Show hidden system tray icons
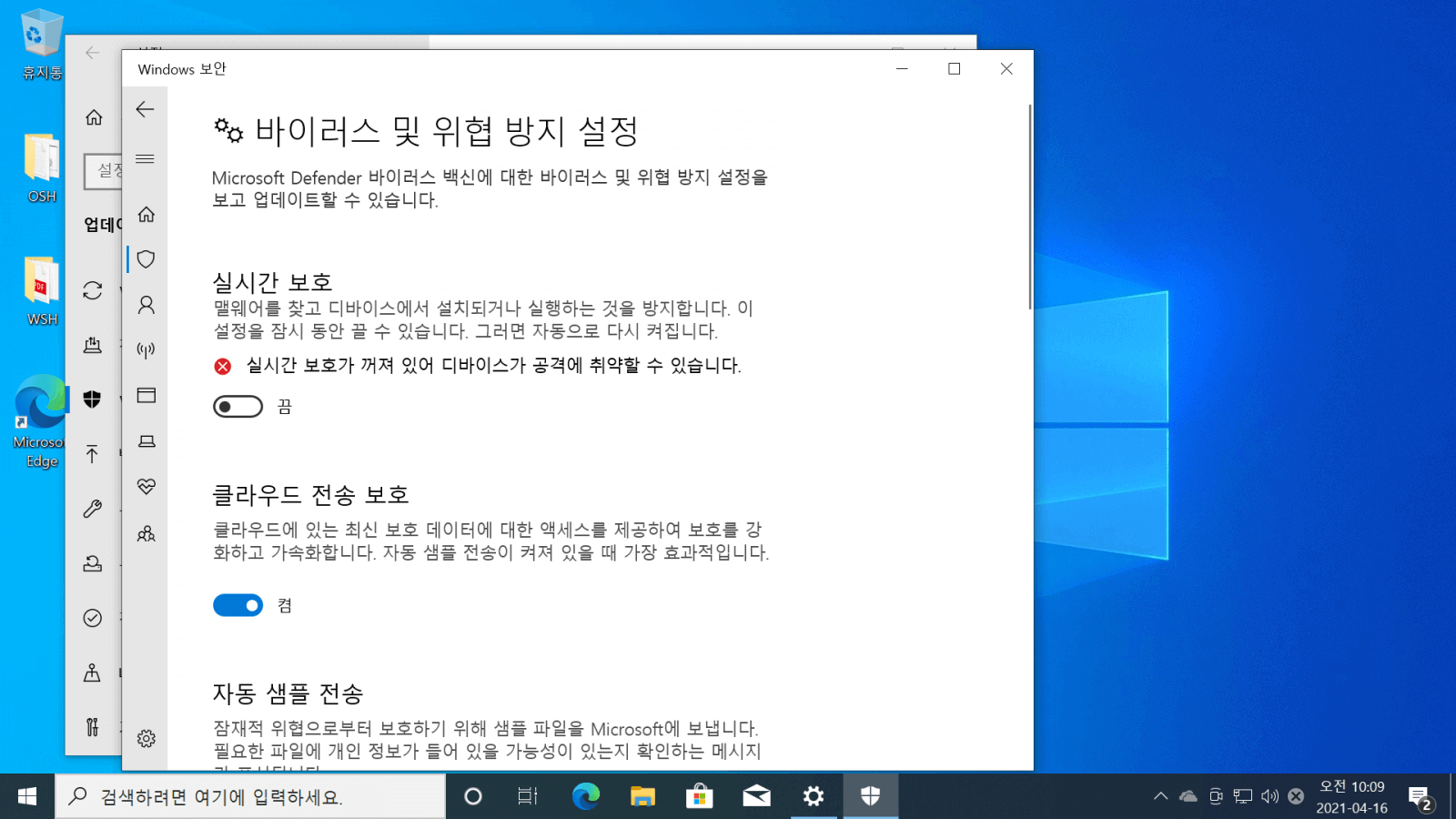This screenshot has height=819, width=1456. (1160, 796)
